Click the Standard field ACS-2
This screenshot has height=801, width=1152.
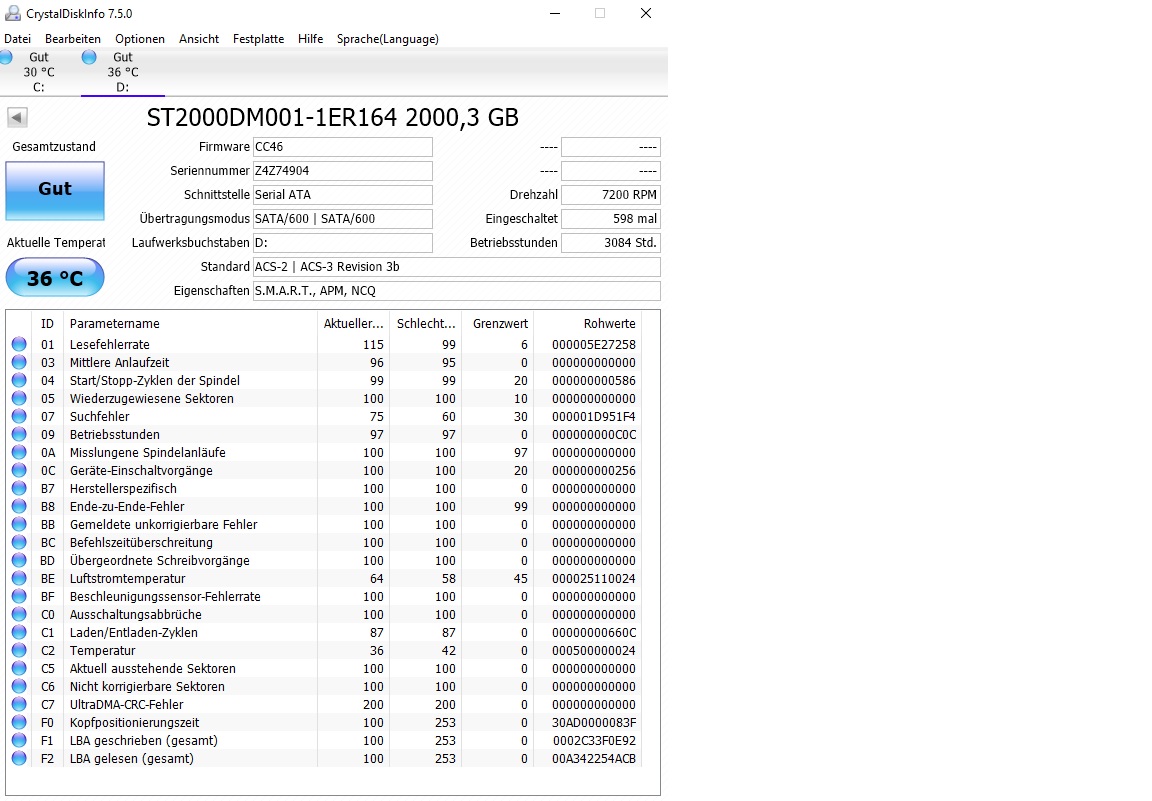(x=456, y=267)
